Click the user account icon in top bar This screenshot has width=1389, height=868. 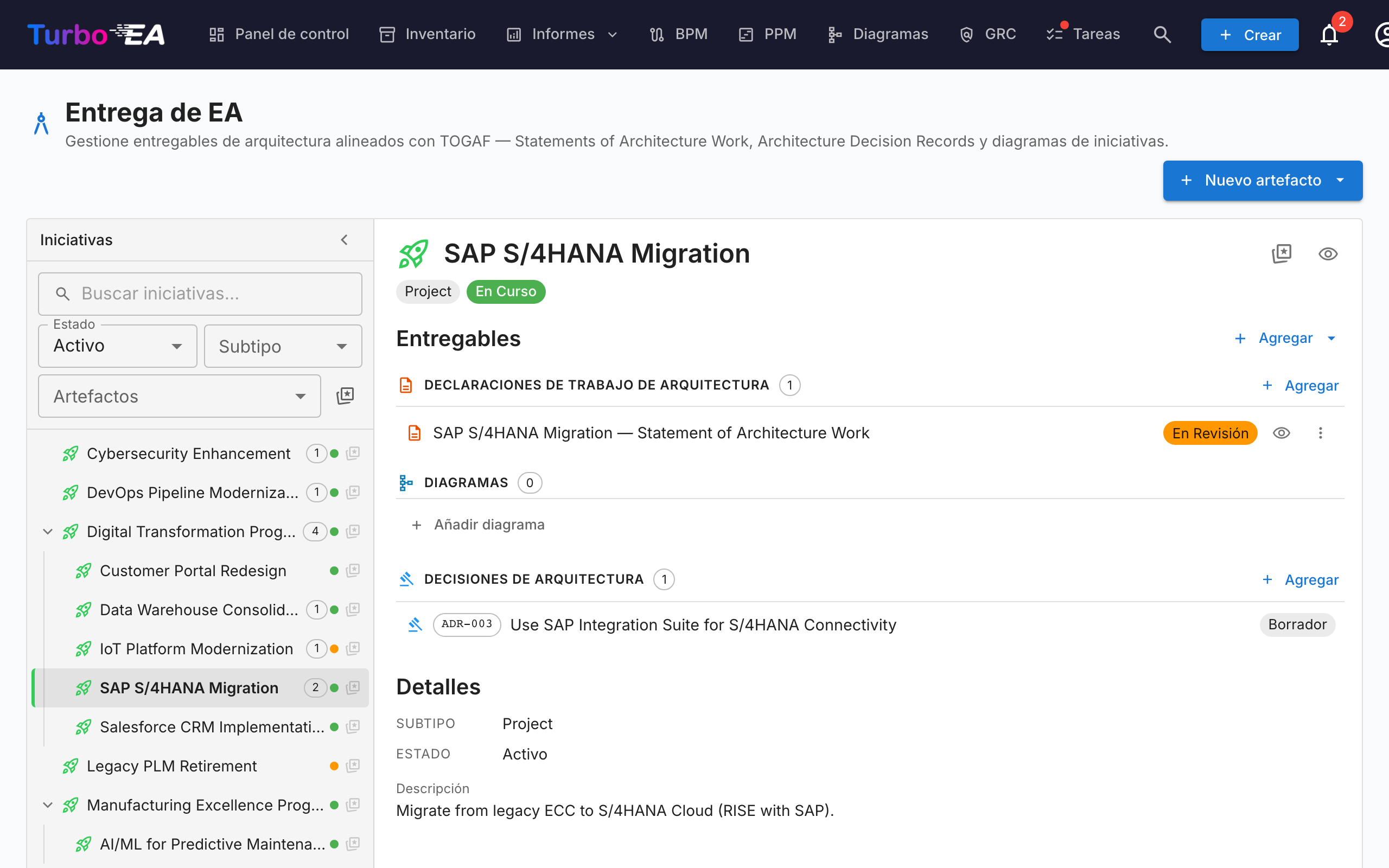click(1382, 34)
